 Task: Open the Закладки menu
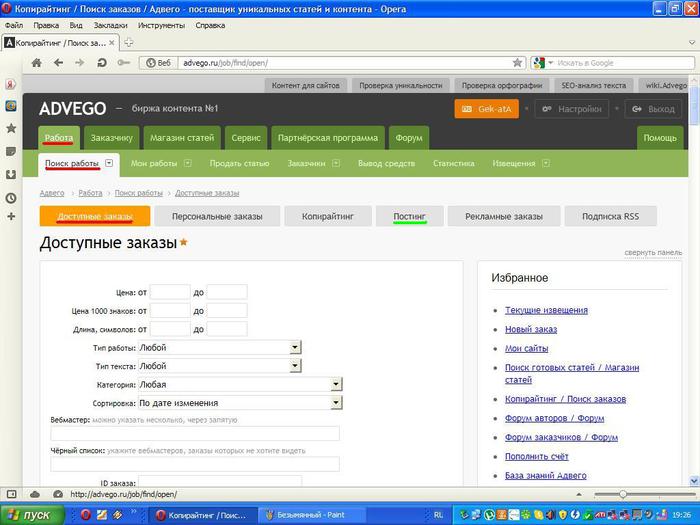tap(110, 25)
